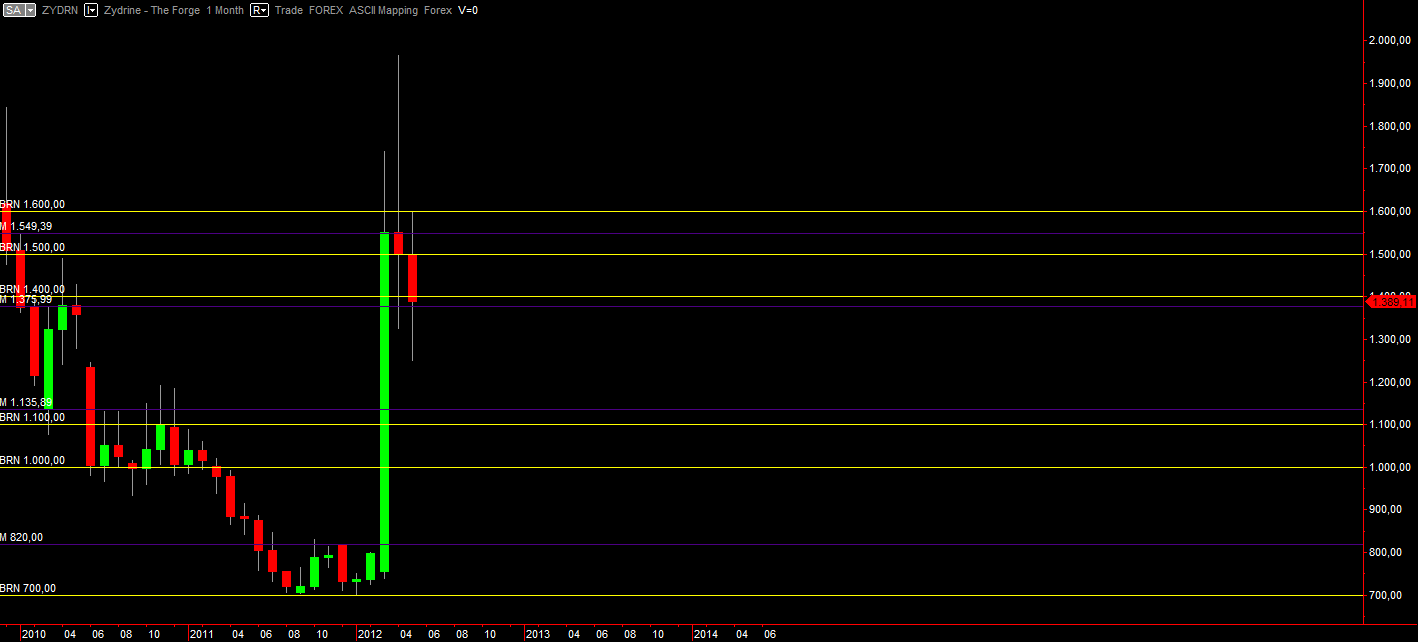Click the ASCII Mapping label
Viewport: 1418px width, 642px height.
[x=384, y=10]
